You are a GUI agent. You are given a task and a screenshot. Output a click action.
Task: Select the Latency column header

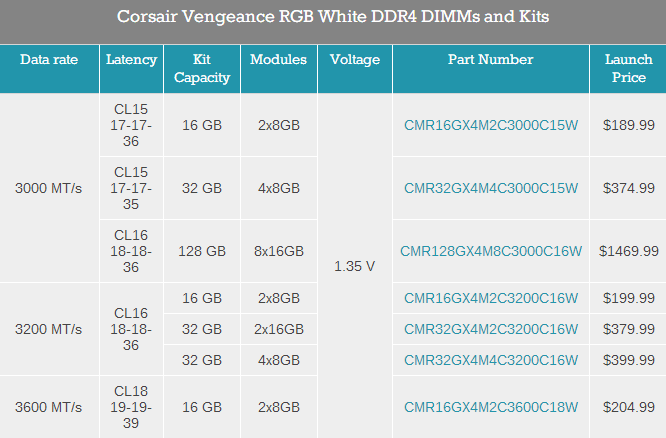click(x=131, y=60)
